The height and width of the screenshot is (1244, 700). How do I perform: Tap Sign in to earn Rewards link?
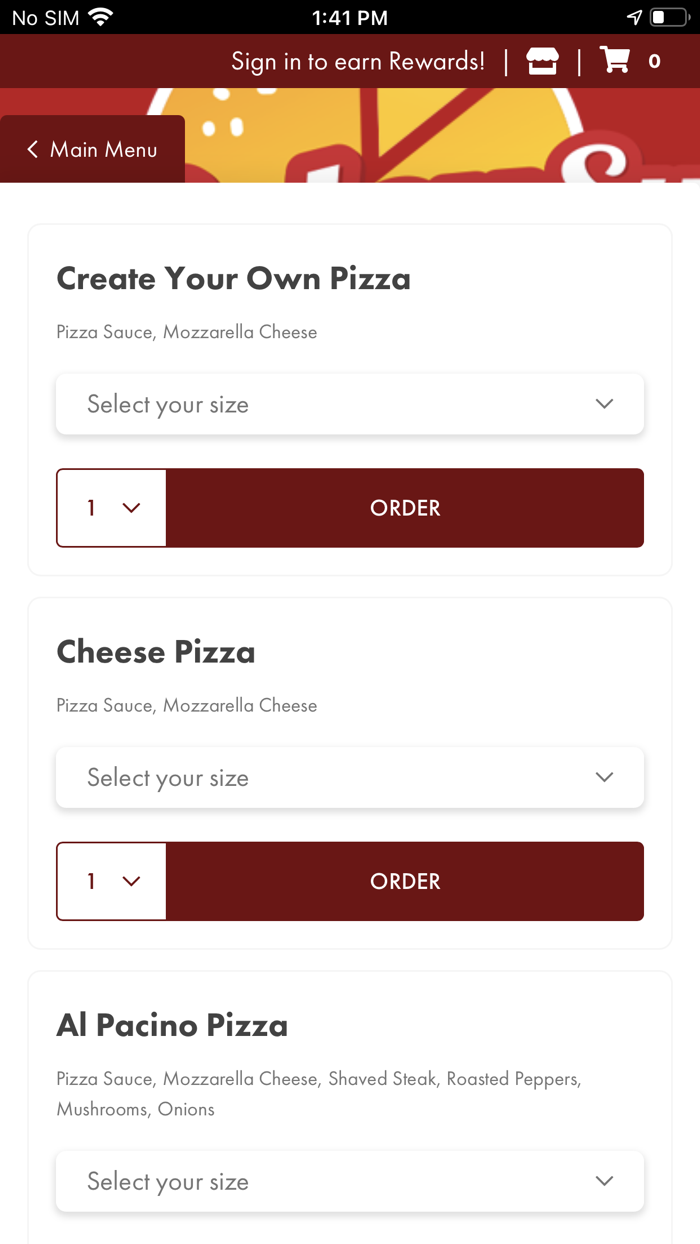[358, 61]
